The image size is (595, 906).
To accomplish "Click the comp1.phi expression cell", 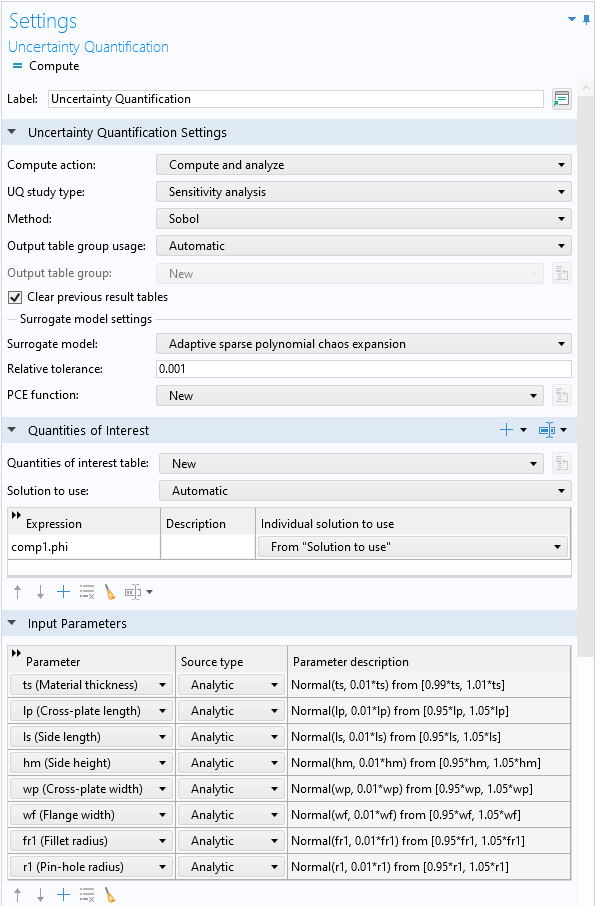I will point(84,547).
